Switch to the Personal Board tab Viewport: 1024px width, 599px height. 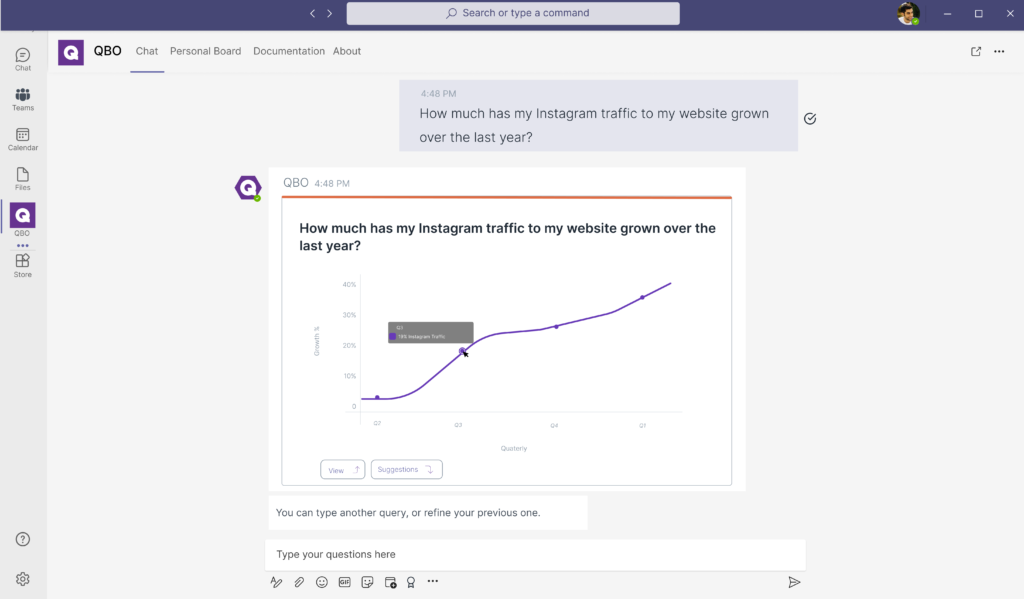point(205,51)
